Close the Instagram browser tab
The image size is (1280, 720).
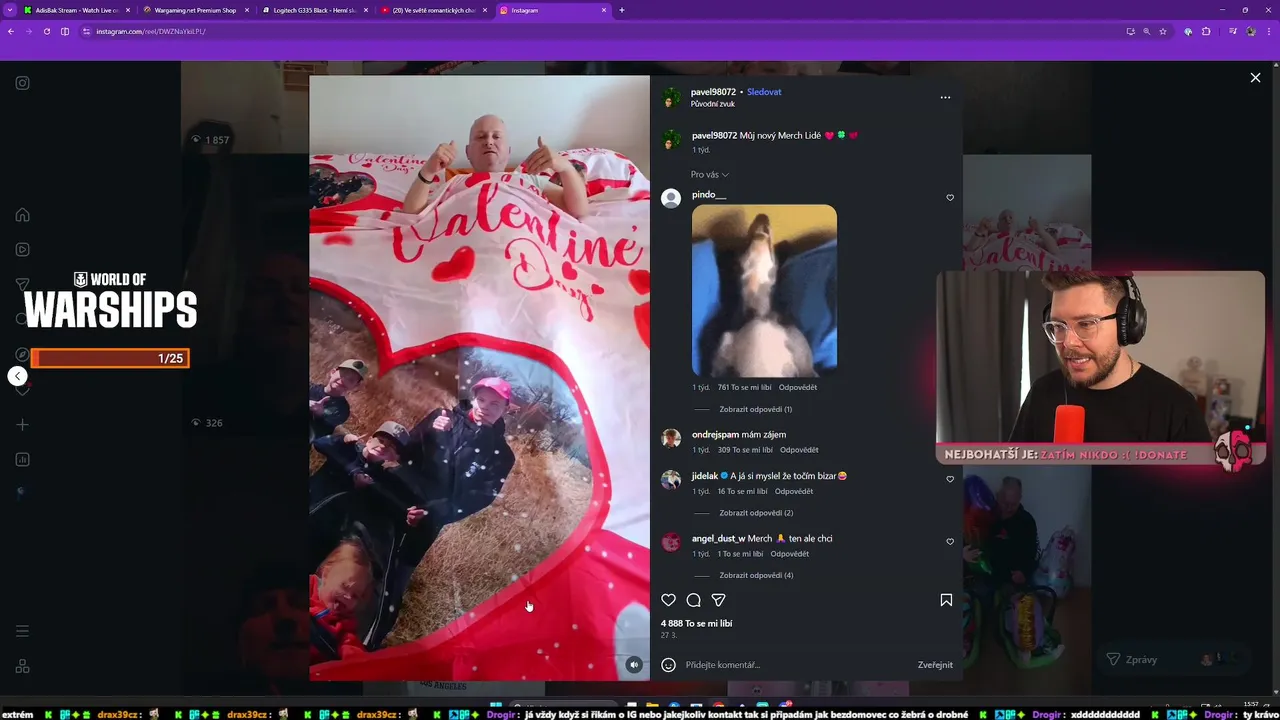[603, 10]
